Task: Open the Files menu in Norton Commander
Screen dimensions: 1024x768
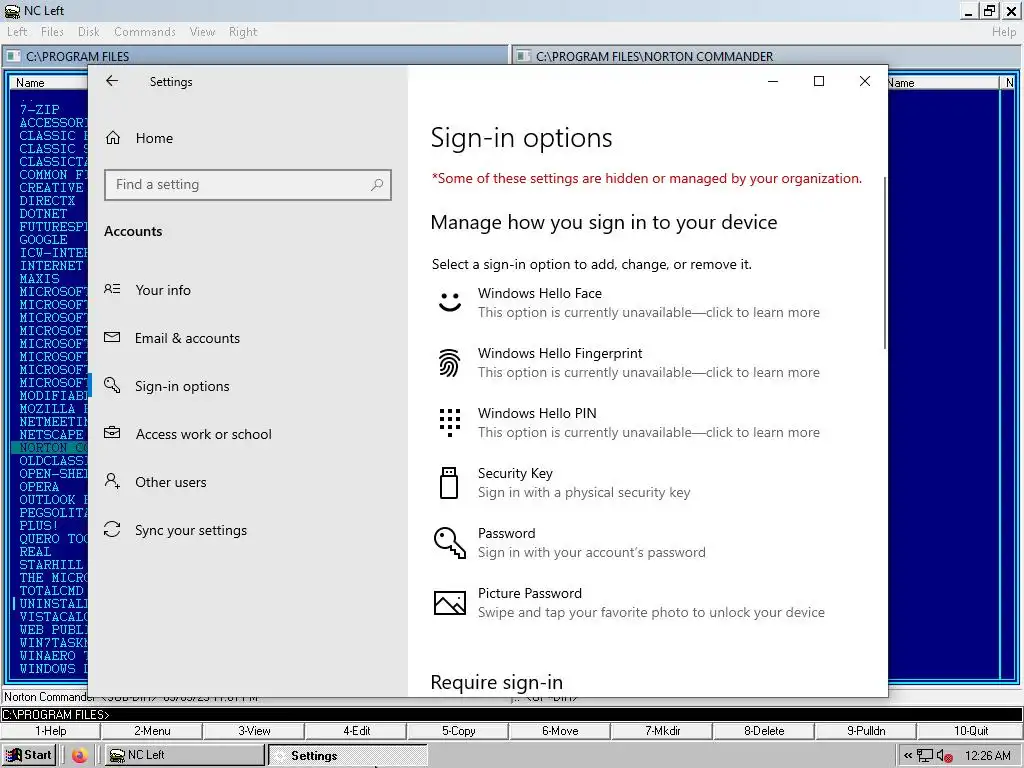Action: 52,32
